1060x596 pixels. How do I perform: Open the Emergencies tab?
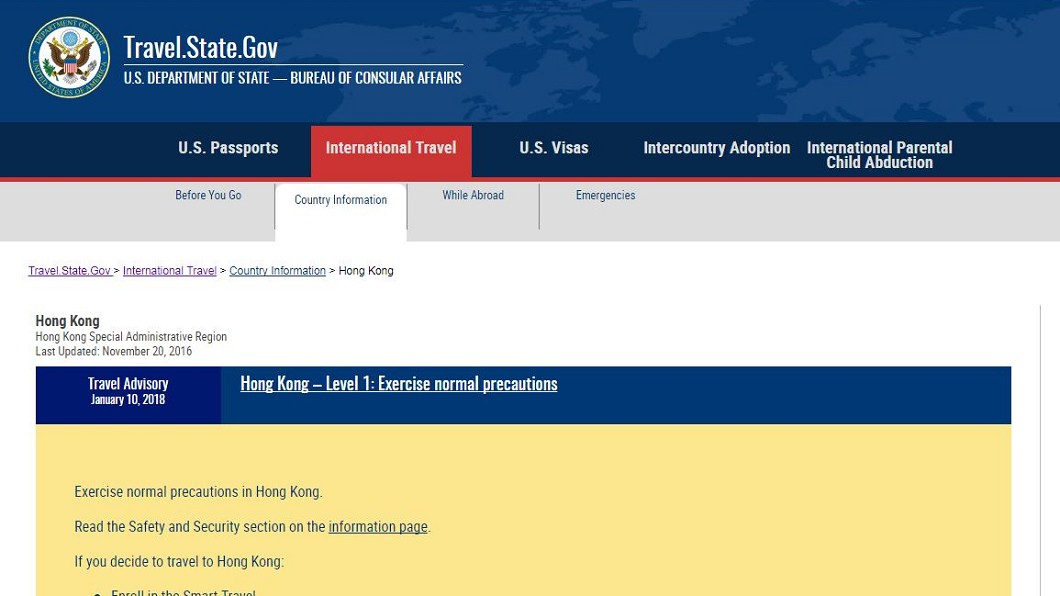click(x=606, y=195)
